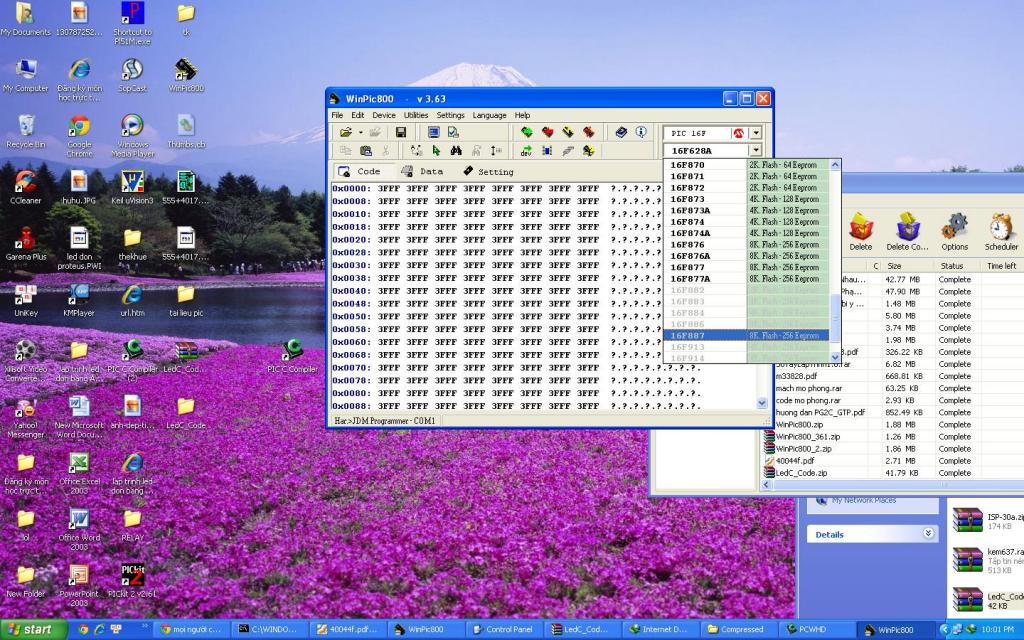Select 16F876A in the device list
The width and height of the screenshot is (1024, 640).
[x=746, y=256]
